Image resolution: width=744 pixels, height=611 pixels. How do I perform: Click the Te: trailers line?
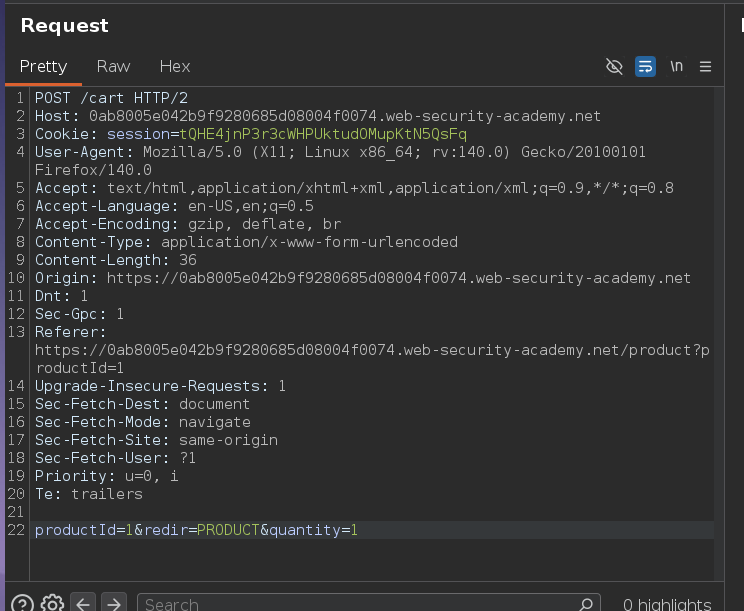tap(89, 494)
